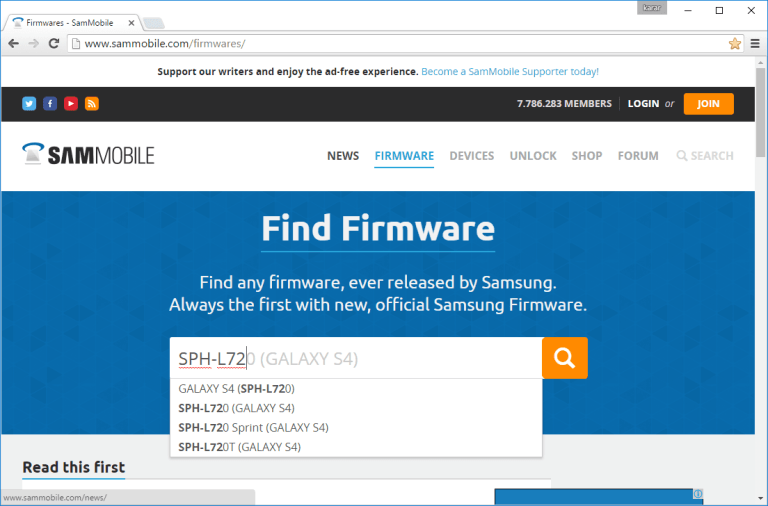Select suggestion GALAXY S4 (SPH-L720)

click(356, 389)
